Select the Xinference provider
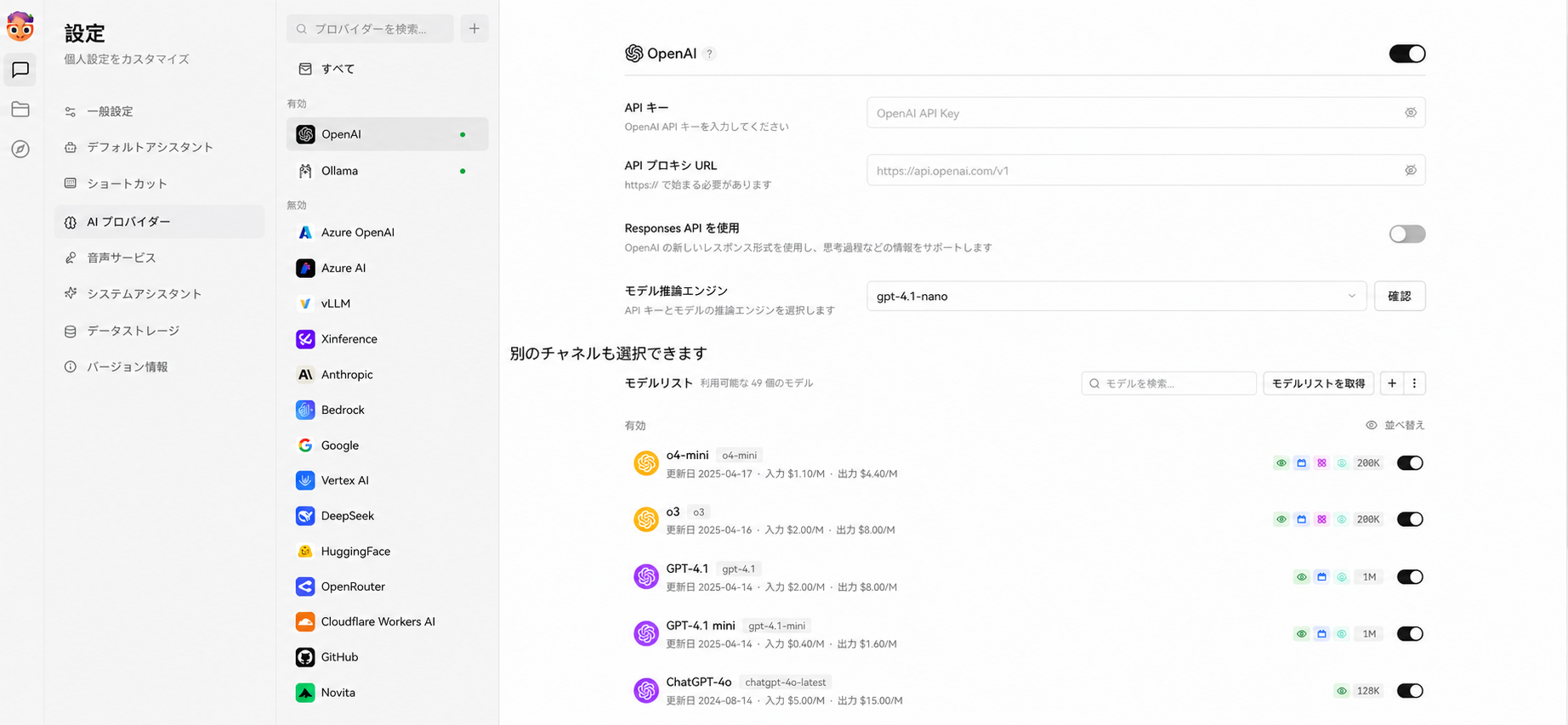Screen dimensions: 1568x725 pyautogui.click(x=388, y=339)
